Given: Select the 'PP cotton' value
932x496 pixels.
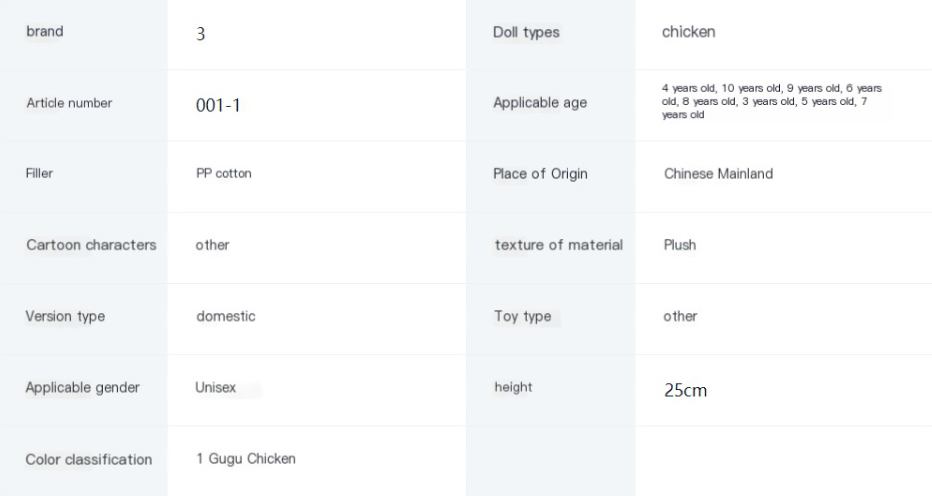Looking at the screenshot, I should pos(224,174).
